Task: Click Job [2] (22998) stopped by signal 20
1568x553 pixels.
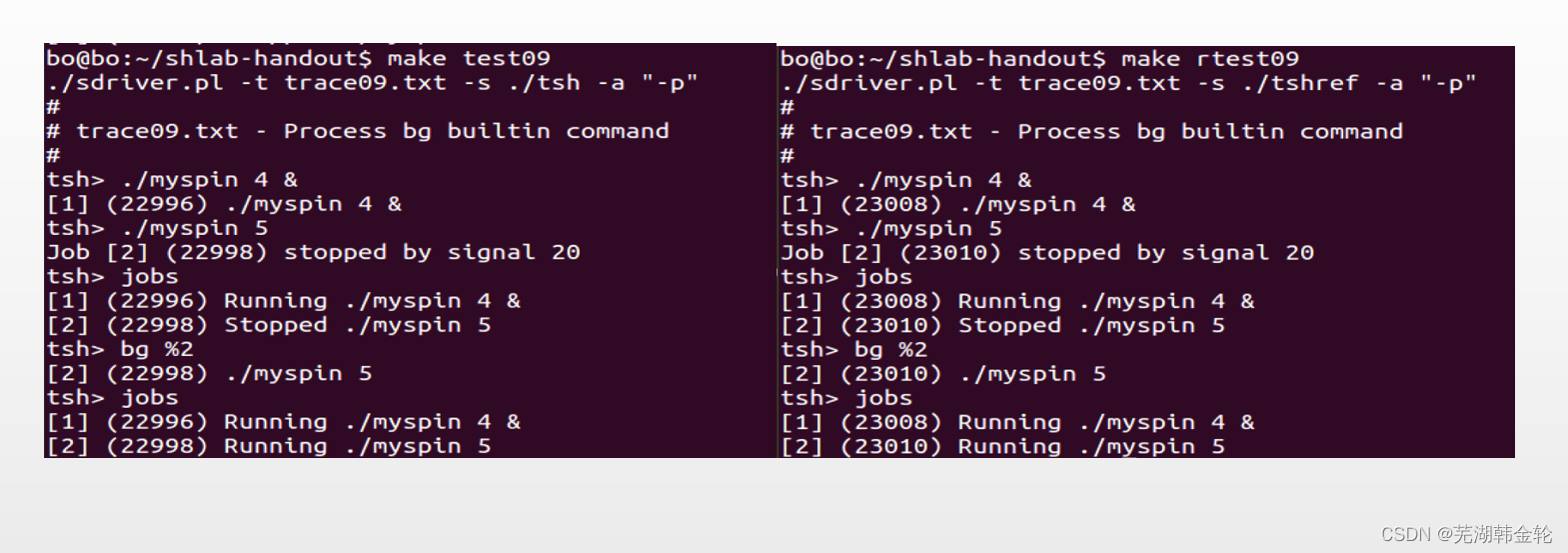Action: click(x=313, y=252)
